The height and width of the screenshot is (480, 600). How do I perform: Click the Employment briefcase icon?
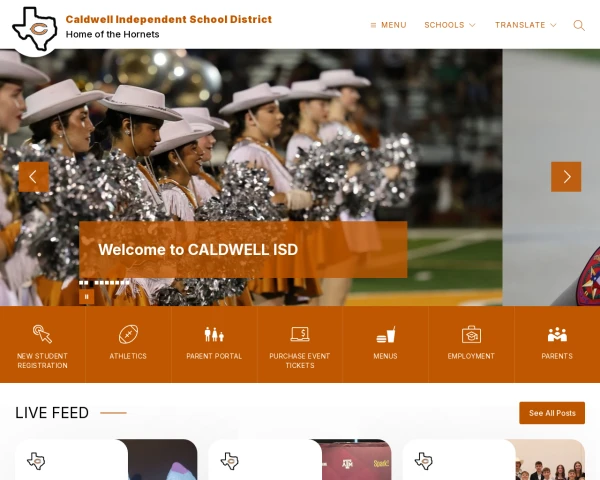471,334
